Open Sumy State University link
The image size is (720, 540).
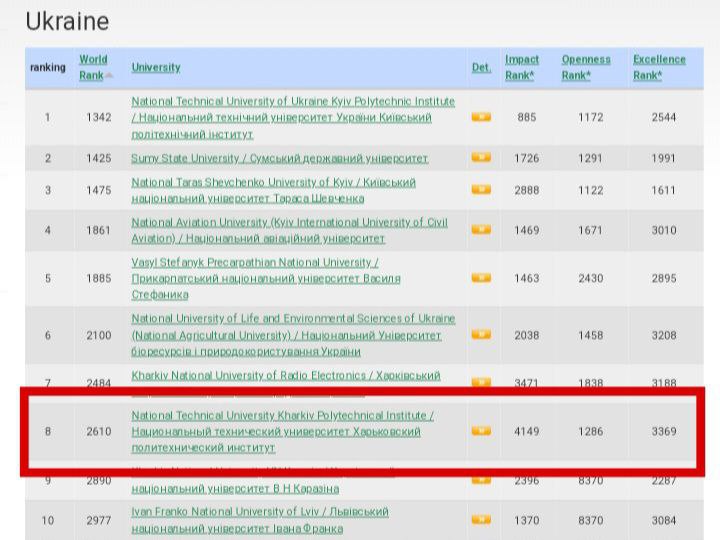[279, 158]
